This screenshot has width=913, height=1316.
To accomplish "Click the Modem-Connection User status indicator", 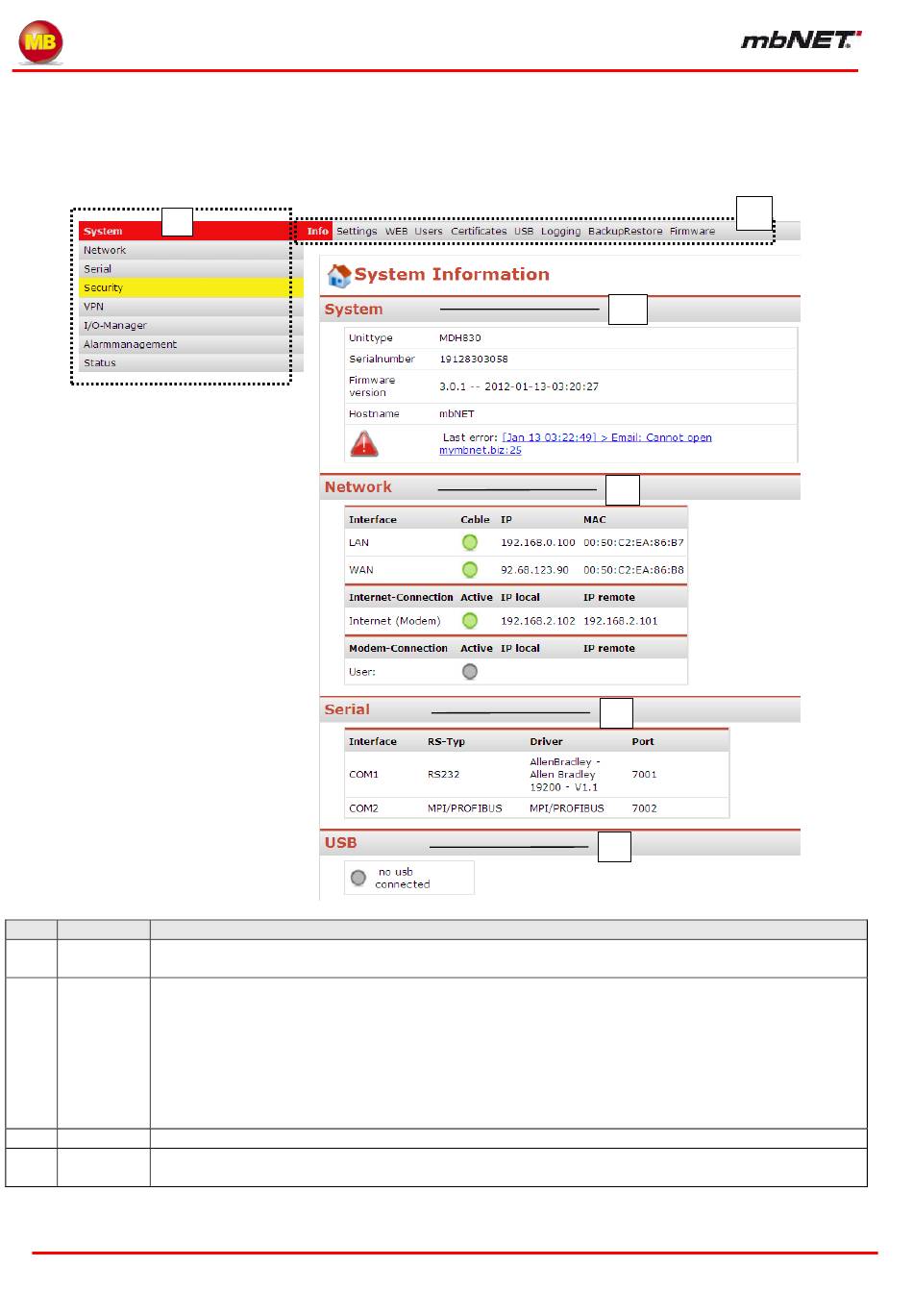I will pyautogui.click(x=470, y=672).
